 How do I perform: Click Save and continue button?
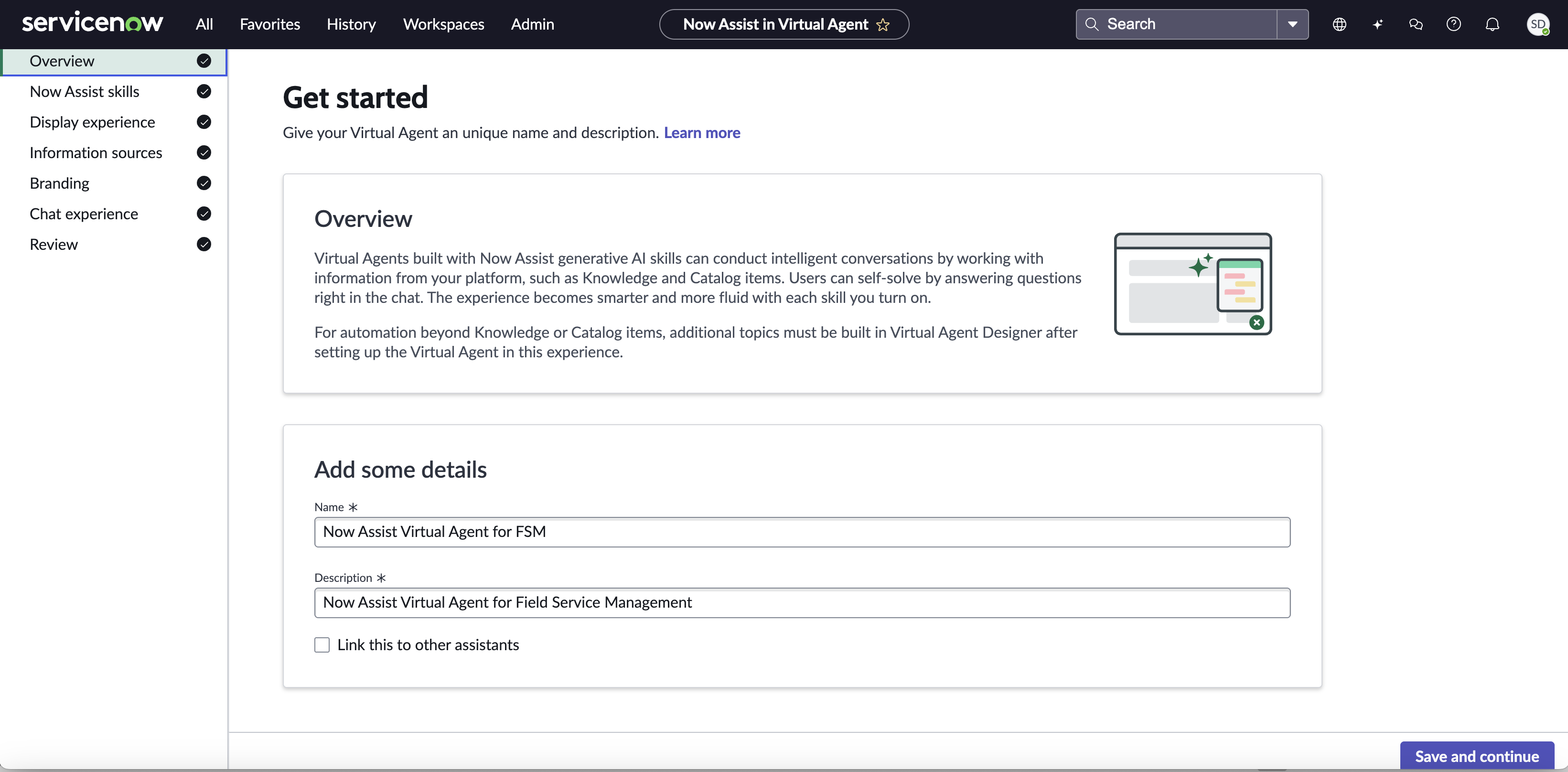[x=1477, y=756]
